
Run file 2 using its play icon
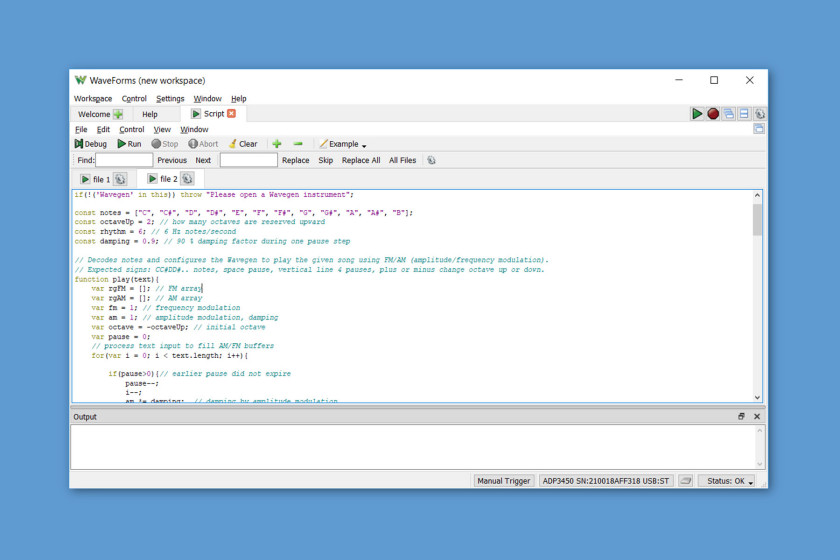152,178
